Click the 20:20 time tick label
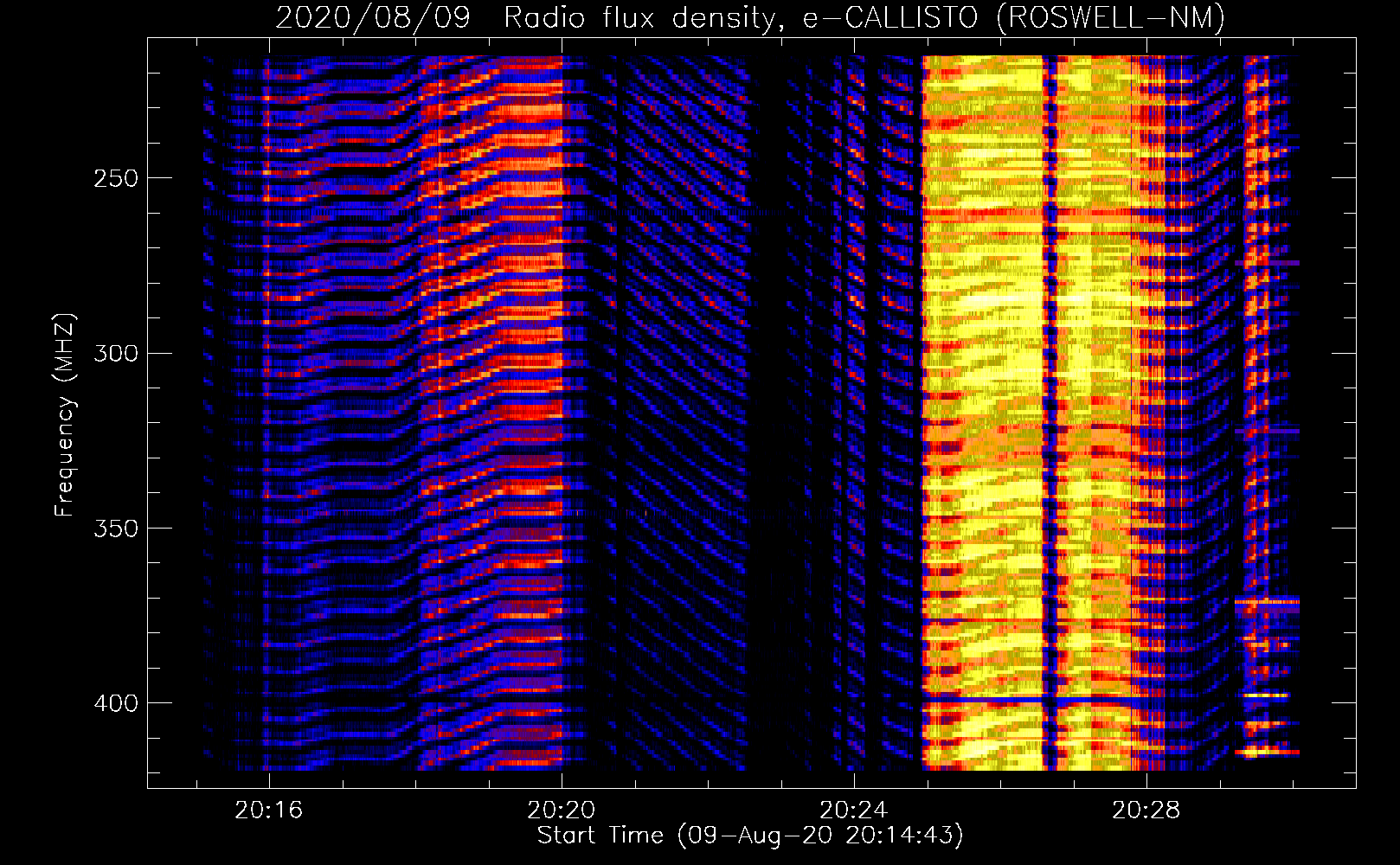This screenshot has width=1400, height=865. 562,811
